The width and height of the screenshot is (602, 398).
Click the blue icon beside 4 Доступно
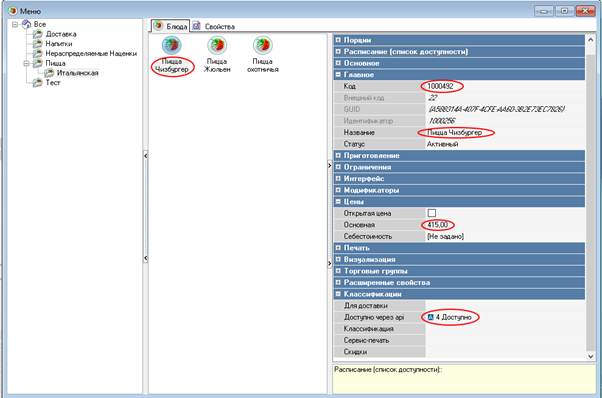pos(430,317)
